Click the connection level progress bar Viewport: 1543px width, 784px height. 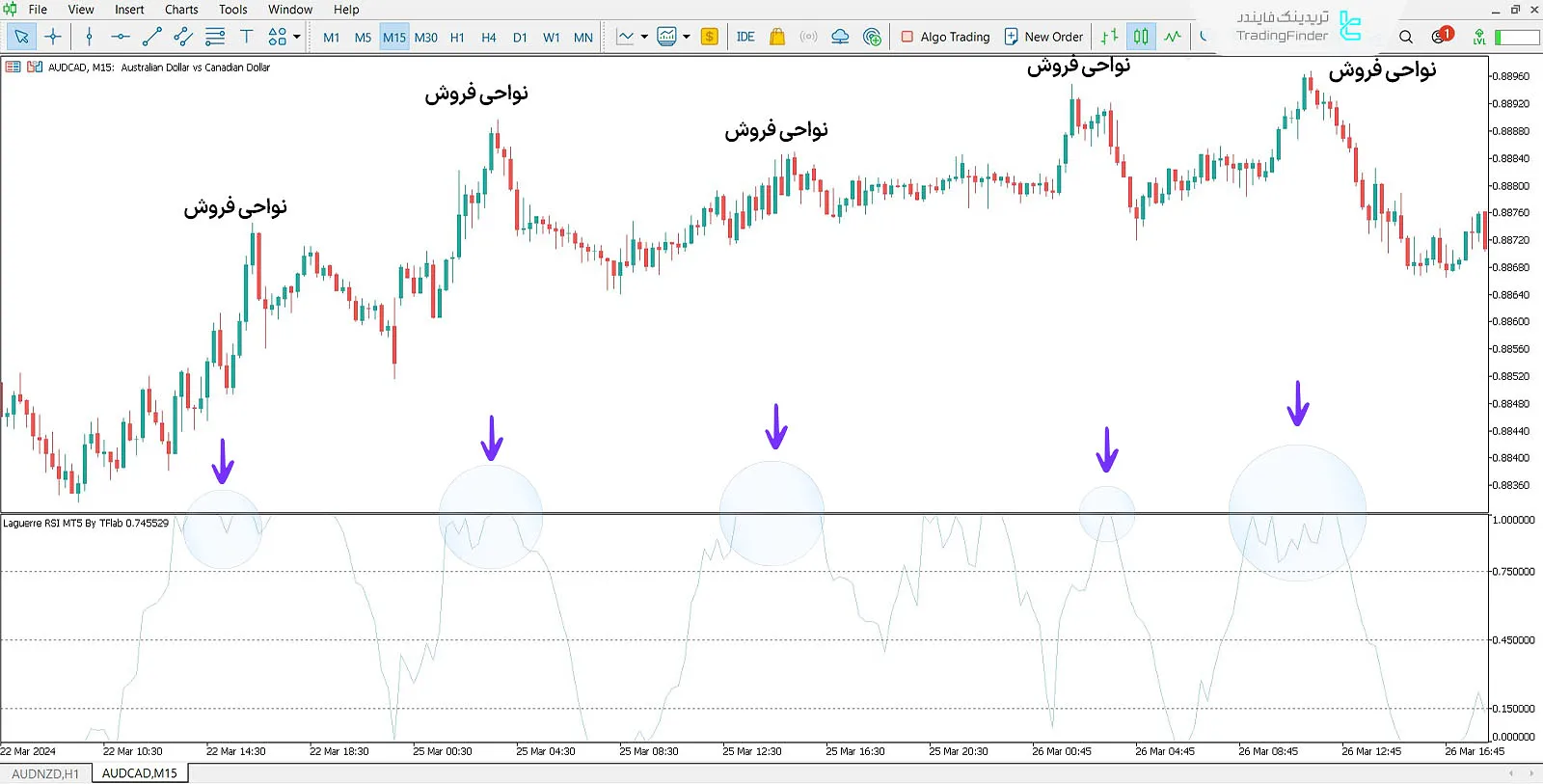click(x=1516, y=37)
